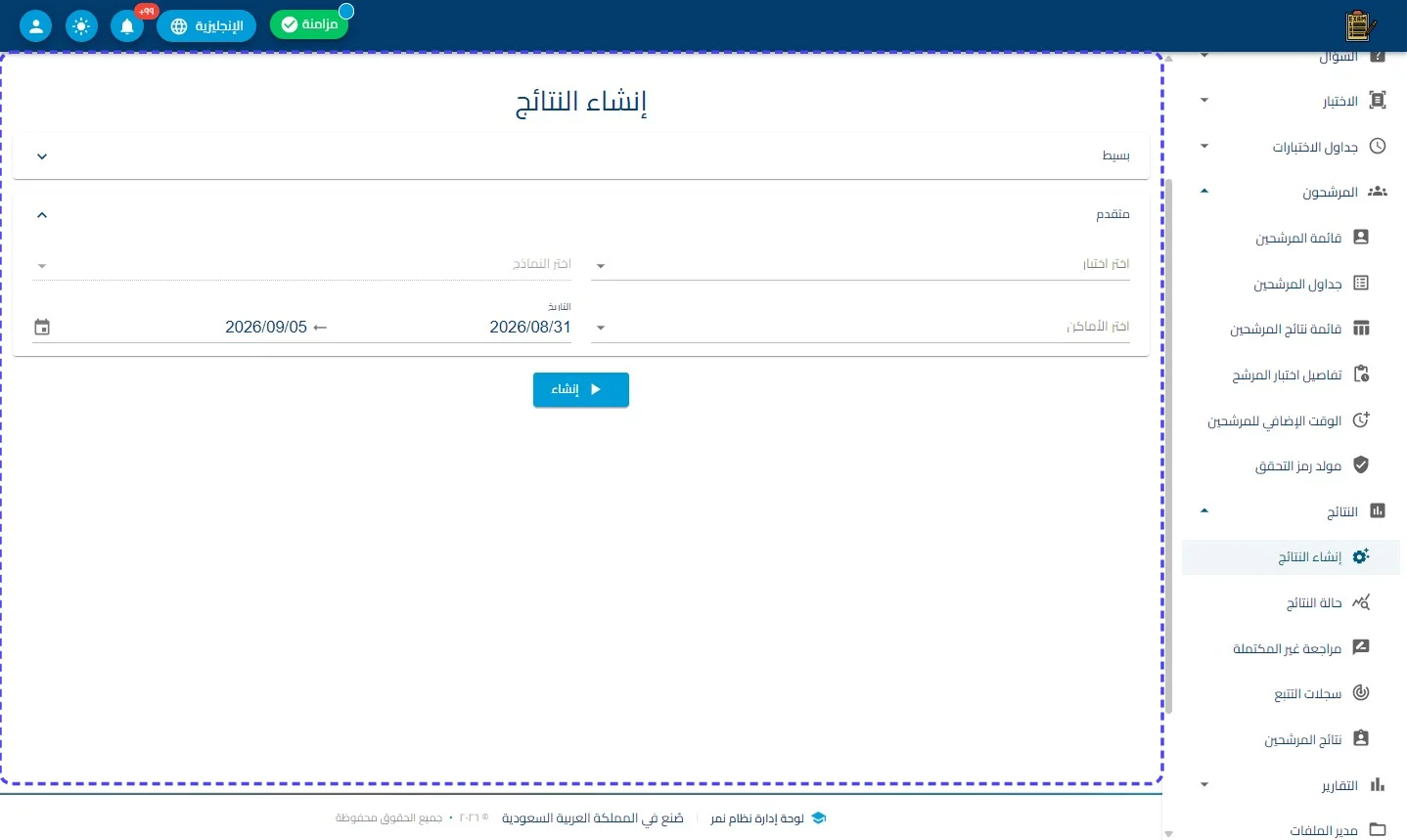The image size is (1407, 840).
Task: Collapse the متقدم accordion panel
Action: (581, 214)
